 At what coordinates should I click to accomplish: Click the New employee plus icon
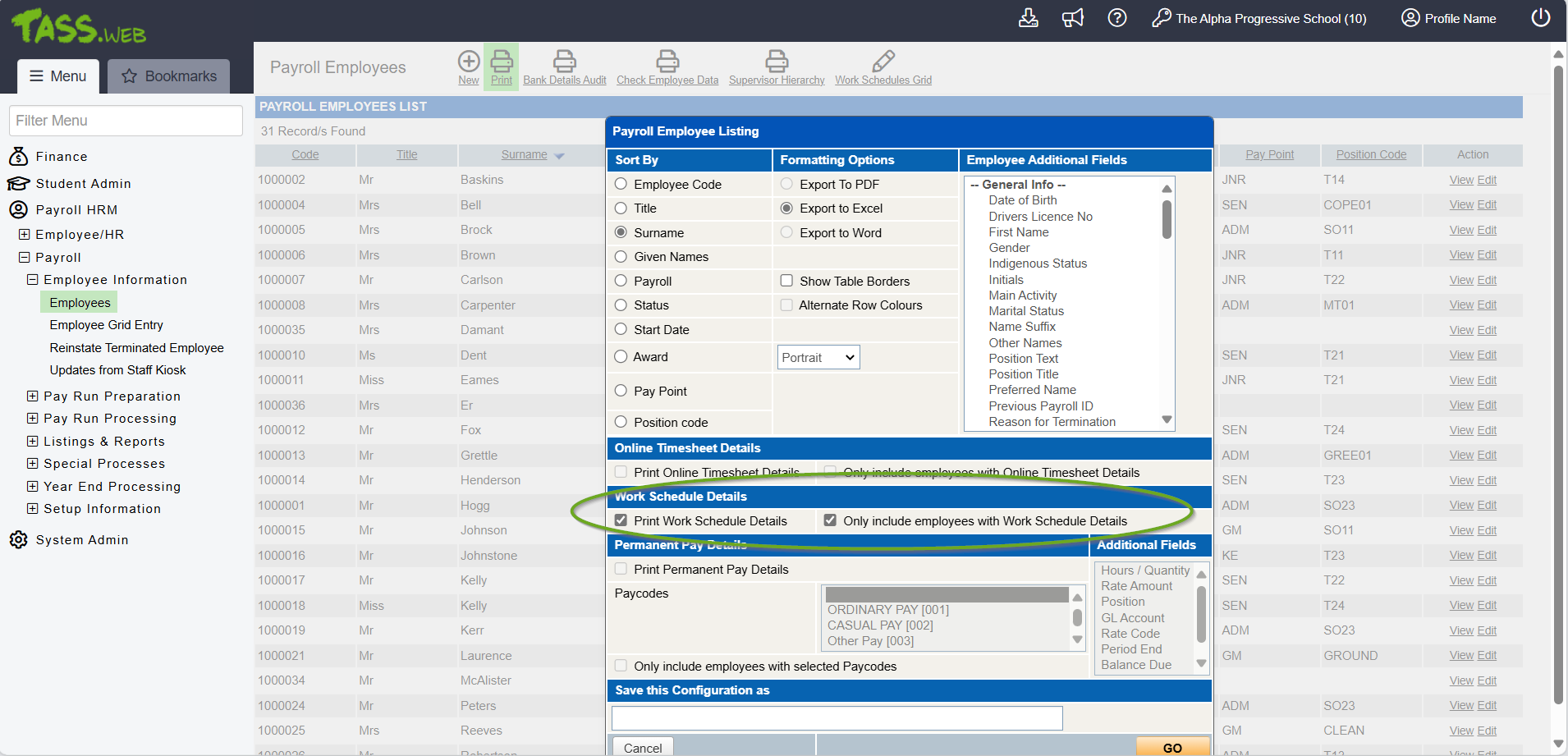coord(468,62)
